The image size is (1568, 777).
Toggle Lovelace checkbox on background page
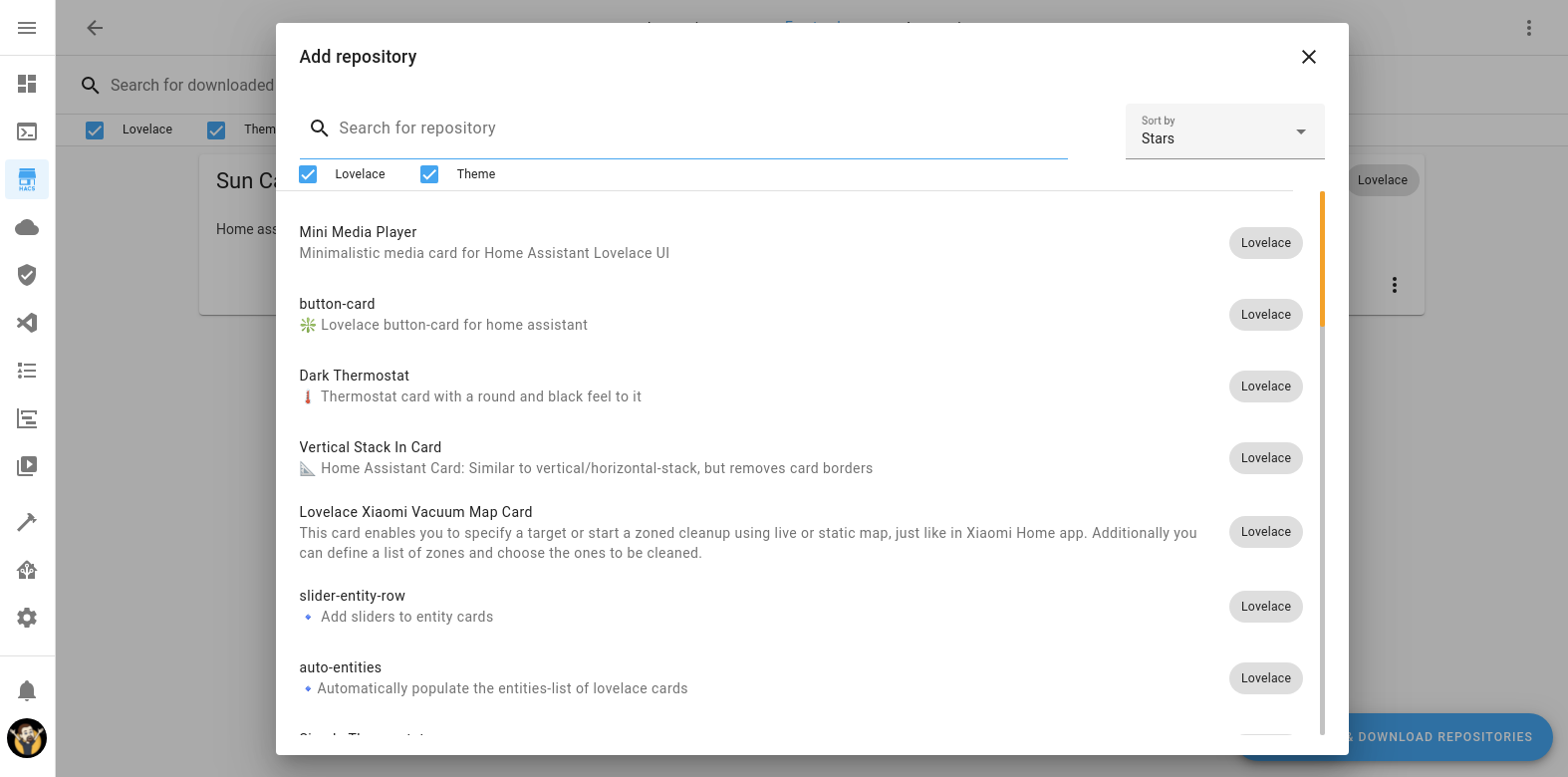(x=95, y=129)
